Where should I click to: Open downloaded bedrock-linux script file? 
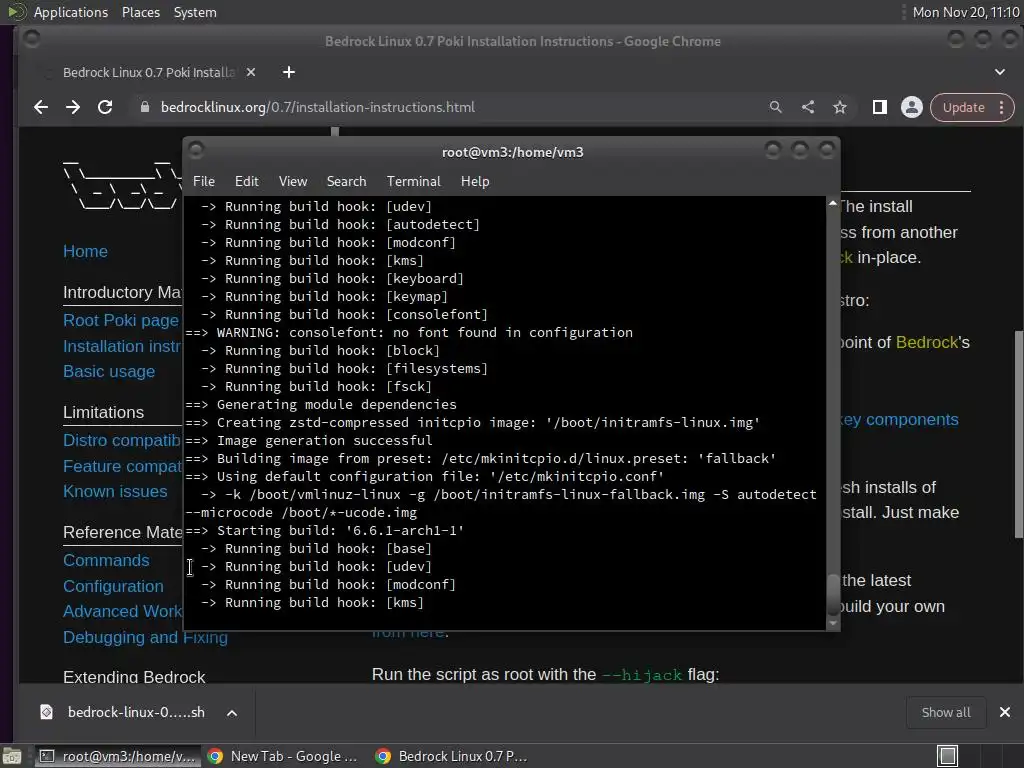click(136, 712)
